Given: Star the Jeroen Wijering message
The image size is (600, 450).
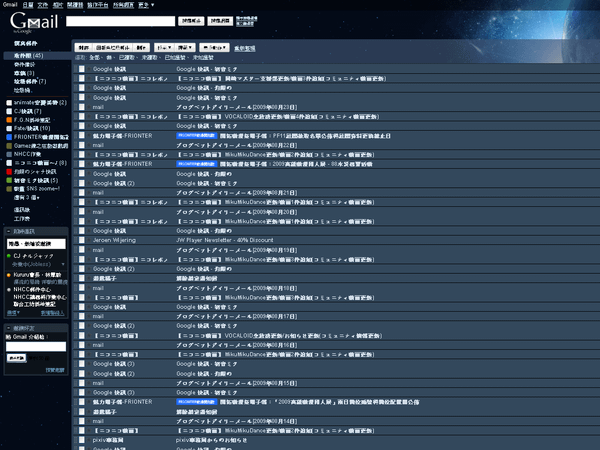Looking at the screenshot, I should tap(89, 240).
